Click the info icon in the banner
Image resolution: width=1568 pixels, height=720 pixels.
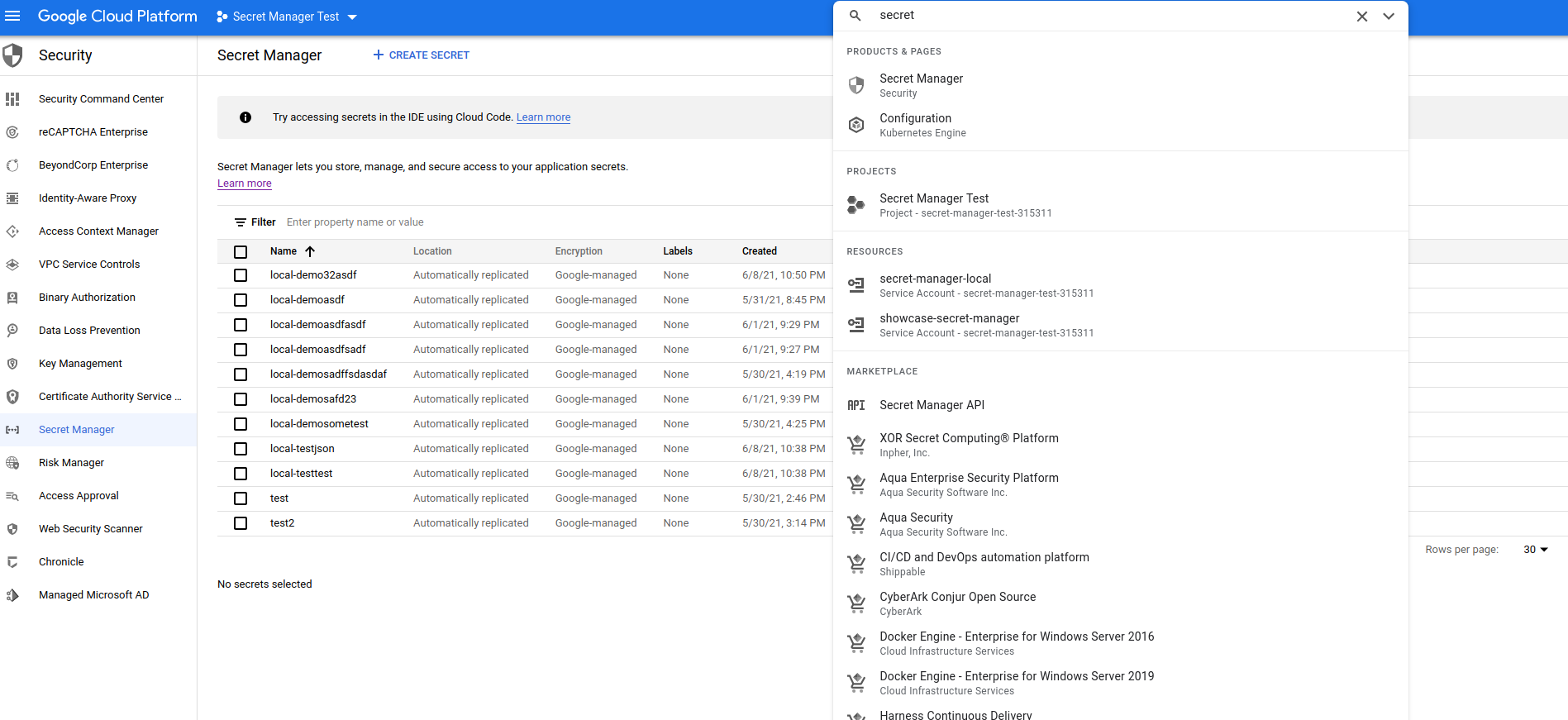pos(245,117)
